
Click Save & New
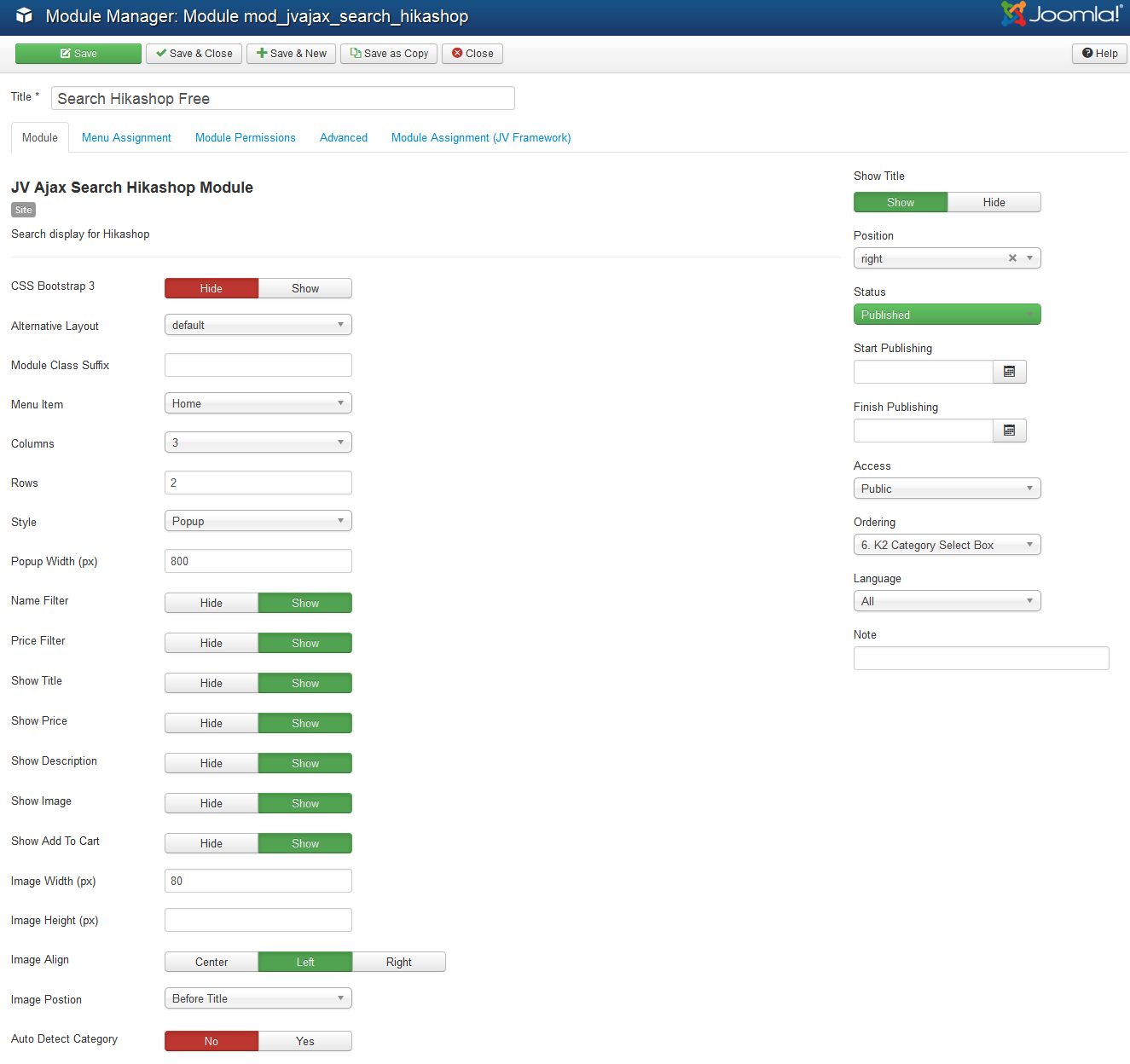click(x=292, y=54)
